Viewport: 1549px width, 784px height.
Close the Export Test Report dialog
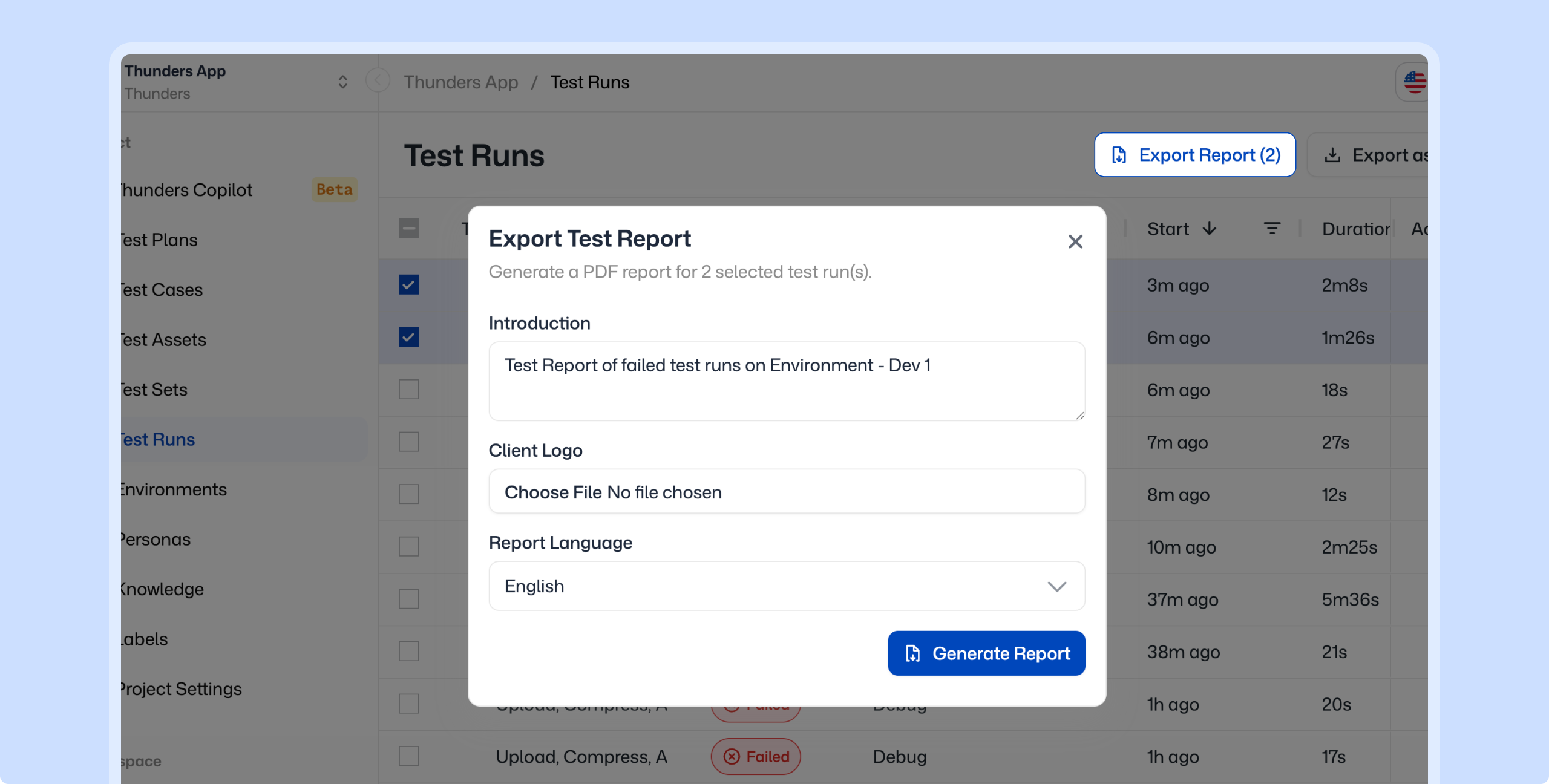(x=1075, y=241)
